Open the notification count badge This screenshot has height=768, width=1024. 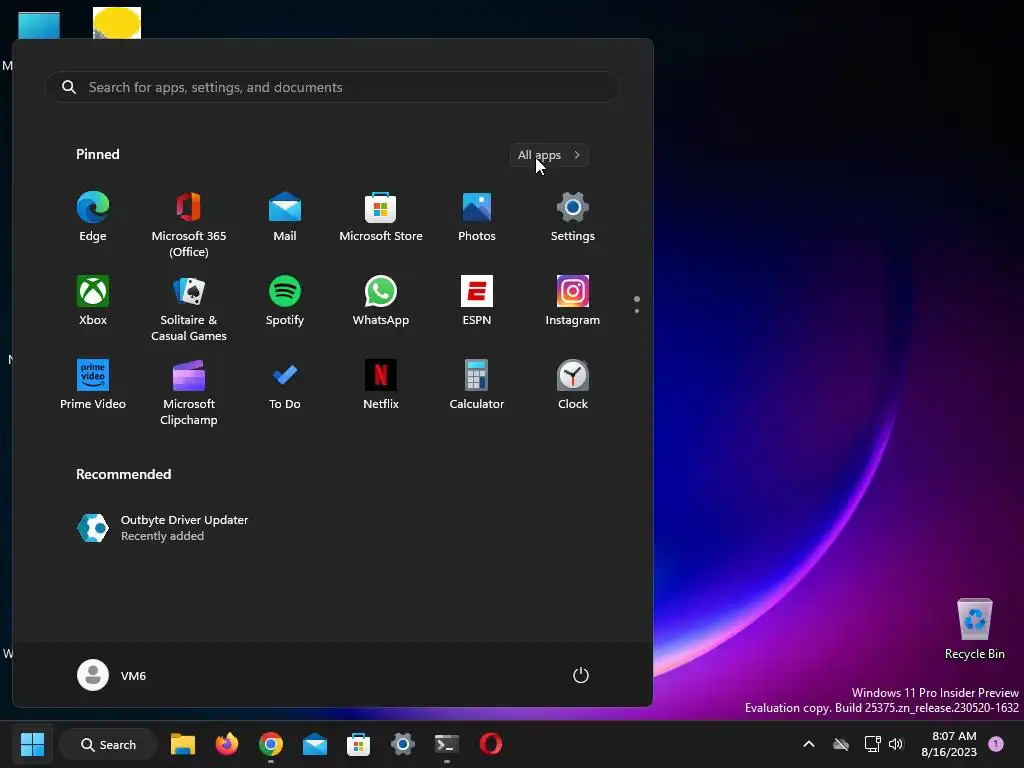(996, 744)
